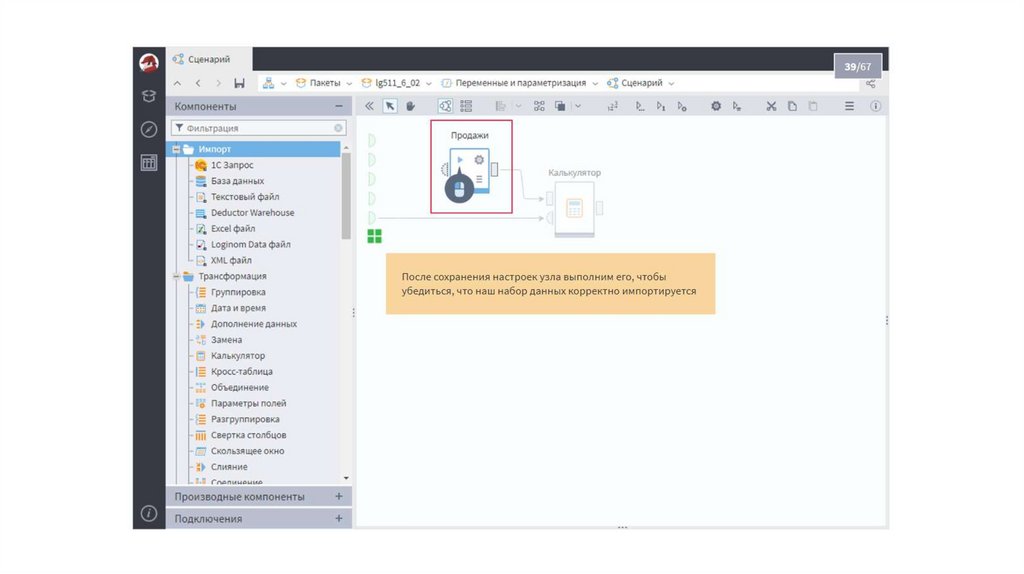Open the dropdown next to order icon
The image size is (1024, 574).
[x=578, y=106]
